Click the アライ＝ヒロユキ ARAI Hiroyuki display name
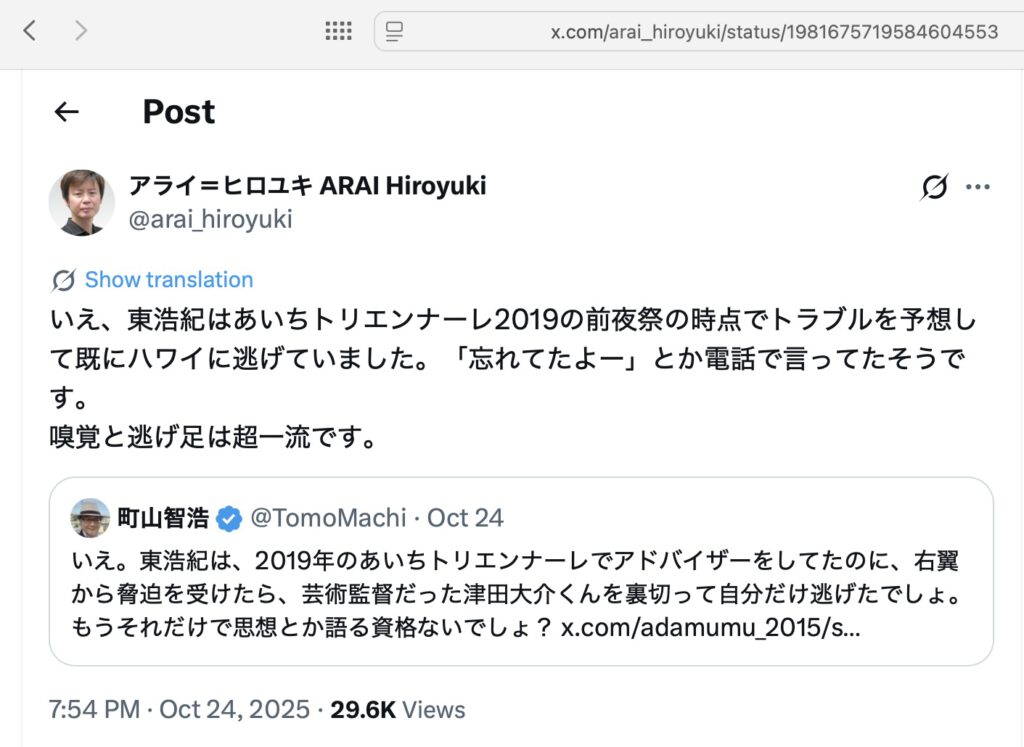The width and height of the screenshot is (1024, 747). click(x=307, y=185)
